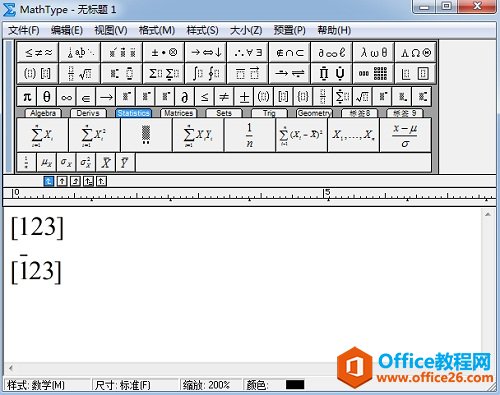500x395 pixels.
Task: Open the 样式(S) menu
Action: click(202, 30)
